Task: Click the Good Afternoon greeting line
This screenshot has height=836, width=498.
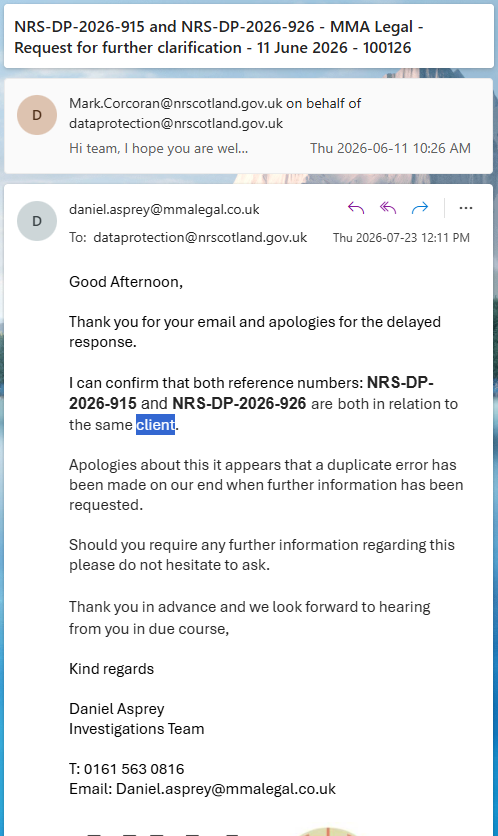Action: pyautogui.click(x=126, y=282)
